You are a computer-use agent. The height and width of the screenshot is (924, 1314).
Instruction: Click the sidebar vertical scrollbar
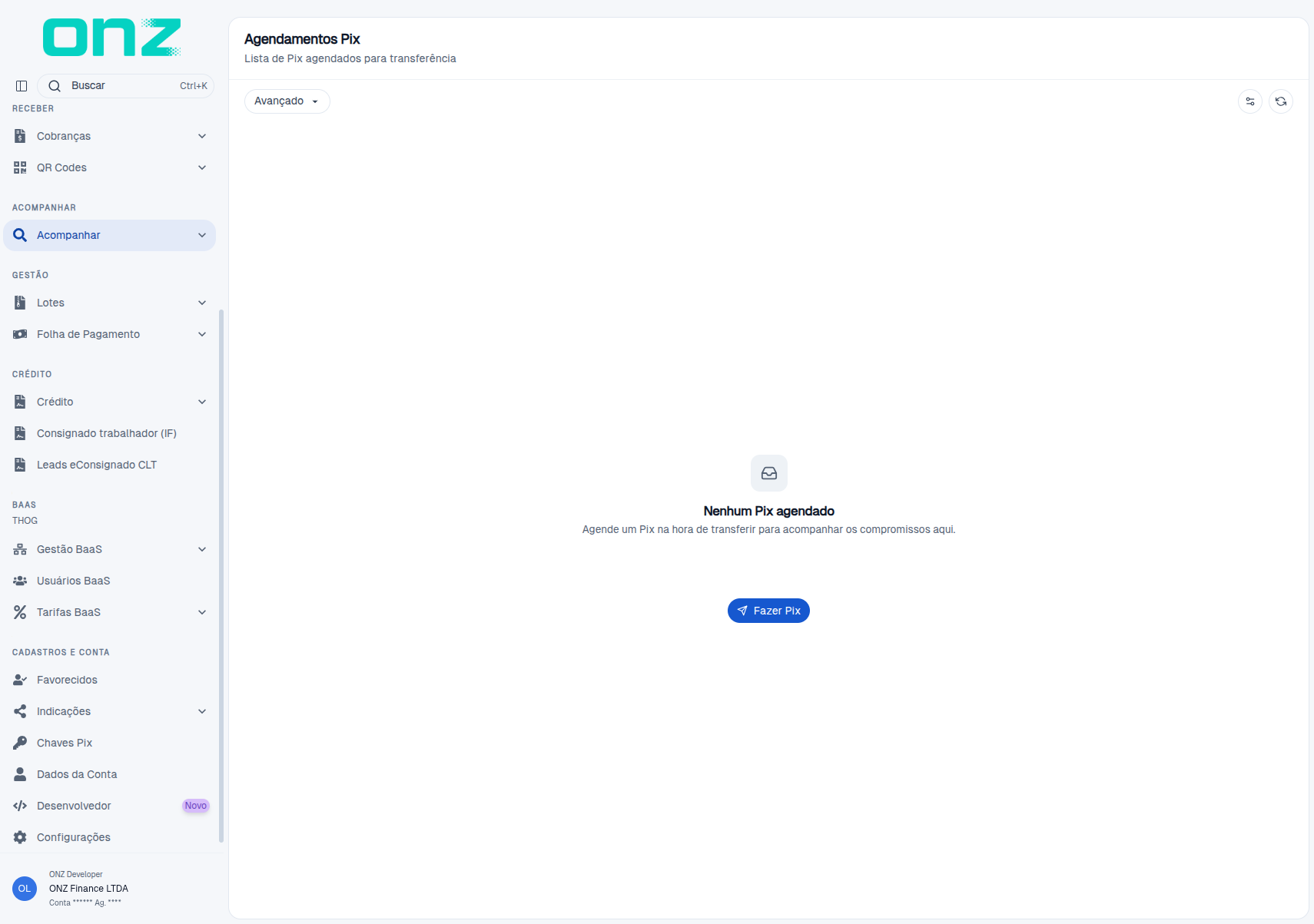(221, 576)
